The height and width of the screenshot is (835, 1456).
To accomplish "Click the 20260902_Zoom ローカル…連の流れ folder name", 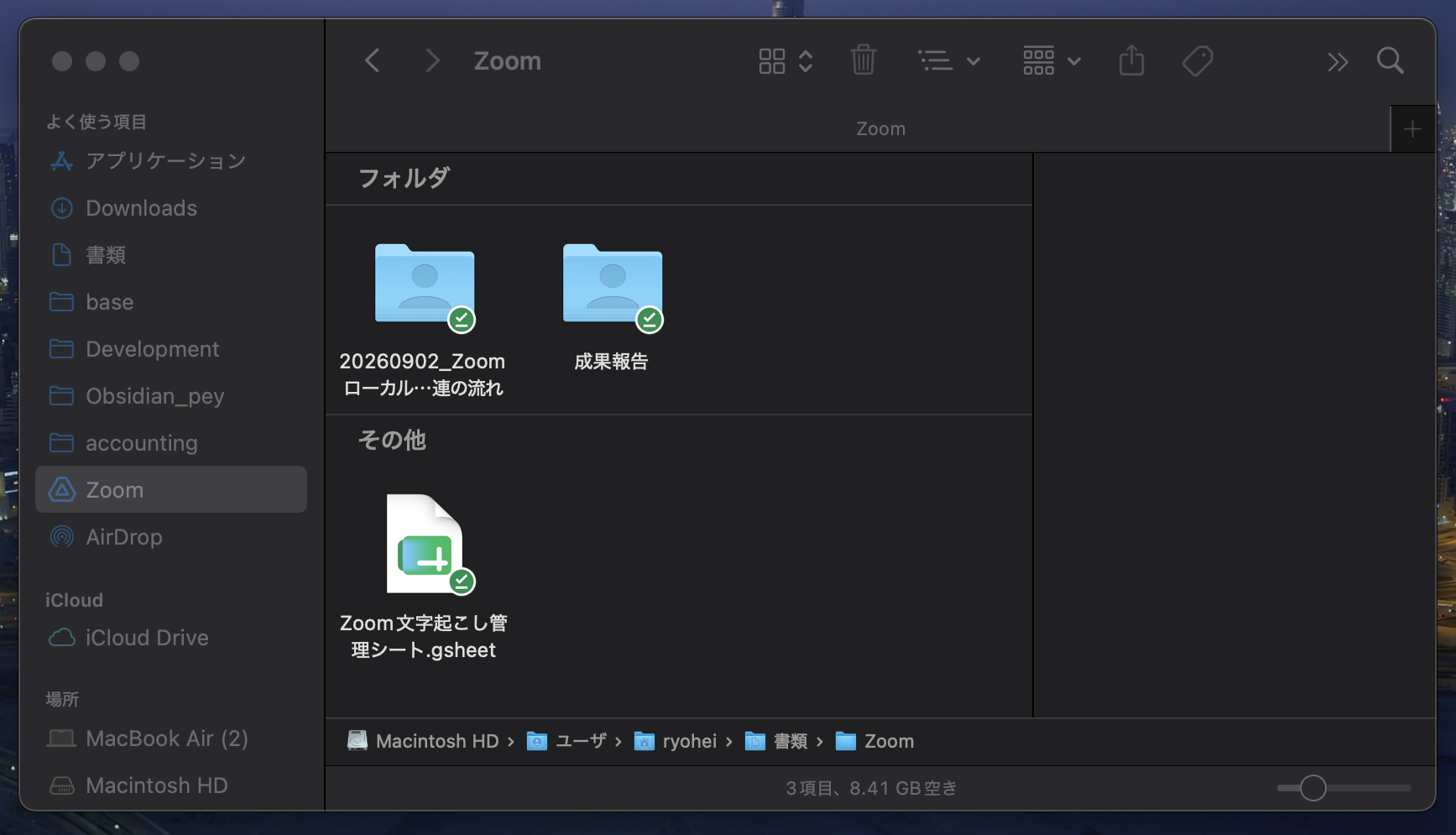I will 423,374.
